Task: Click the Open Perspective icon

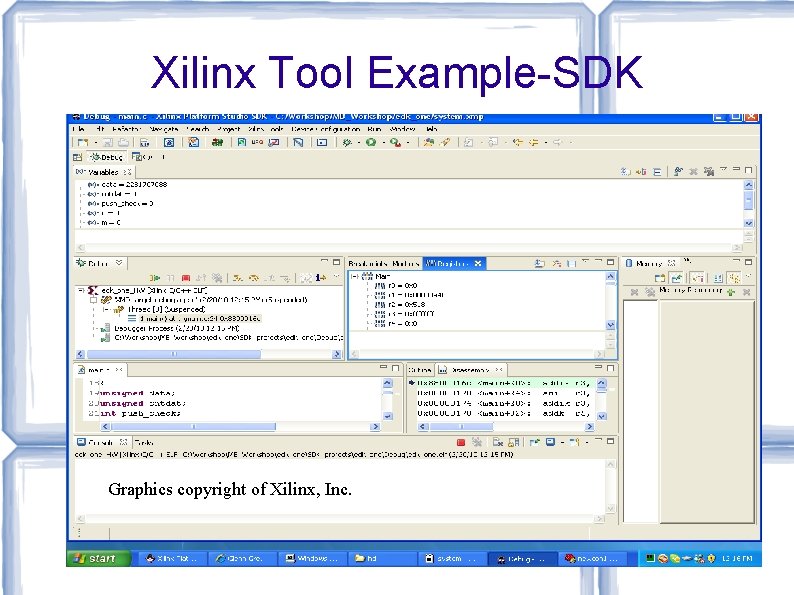Action: click(77, 157)
